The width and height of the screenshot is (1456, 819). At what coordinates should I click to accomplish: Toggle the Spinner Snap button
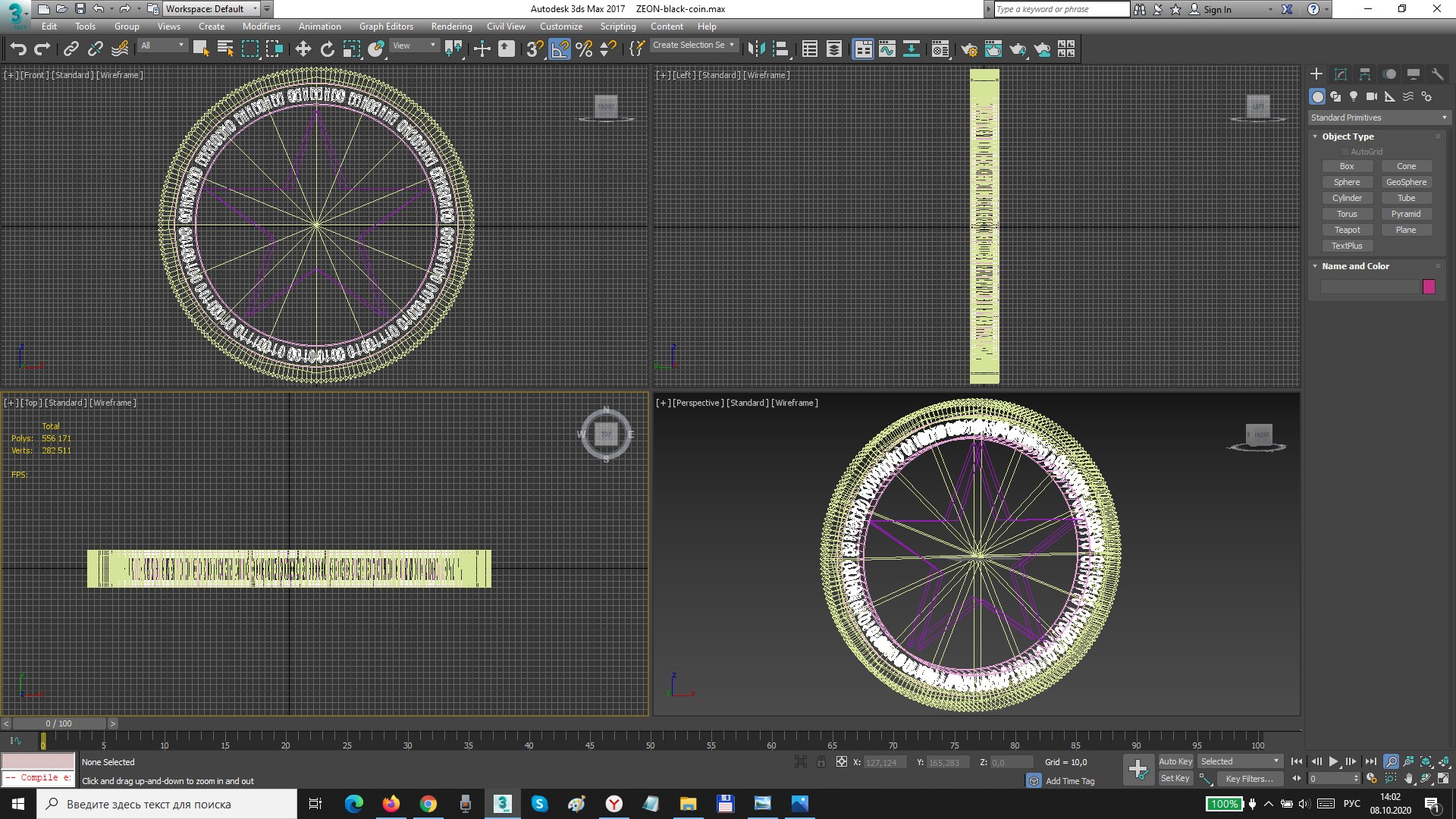(608, 49)
